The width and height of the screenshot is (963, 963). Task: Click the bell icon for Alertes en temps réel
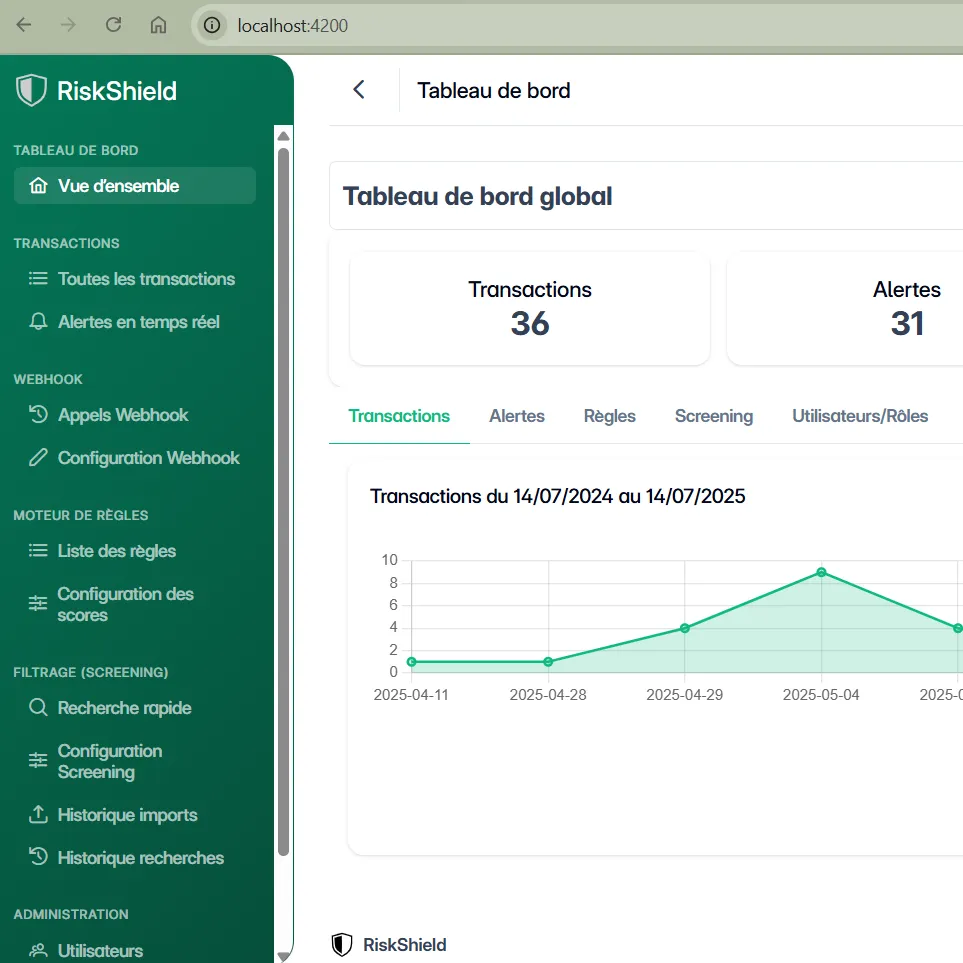(x=38, y=322)
